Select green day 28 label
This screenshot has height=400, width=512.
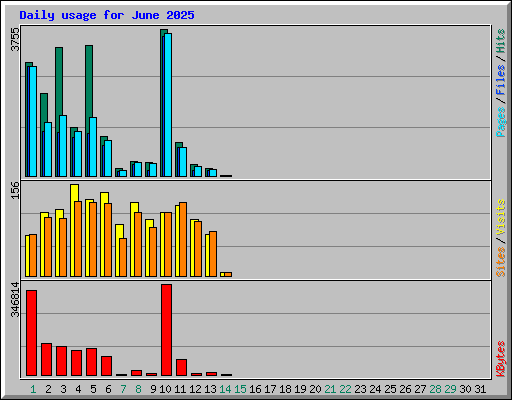point(435,389)
